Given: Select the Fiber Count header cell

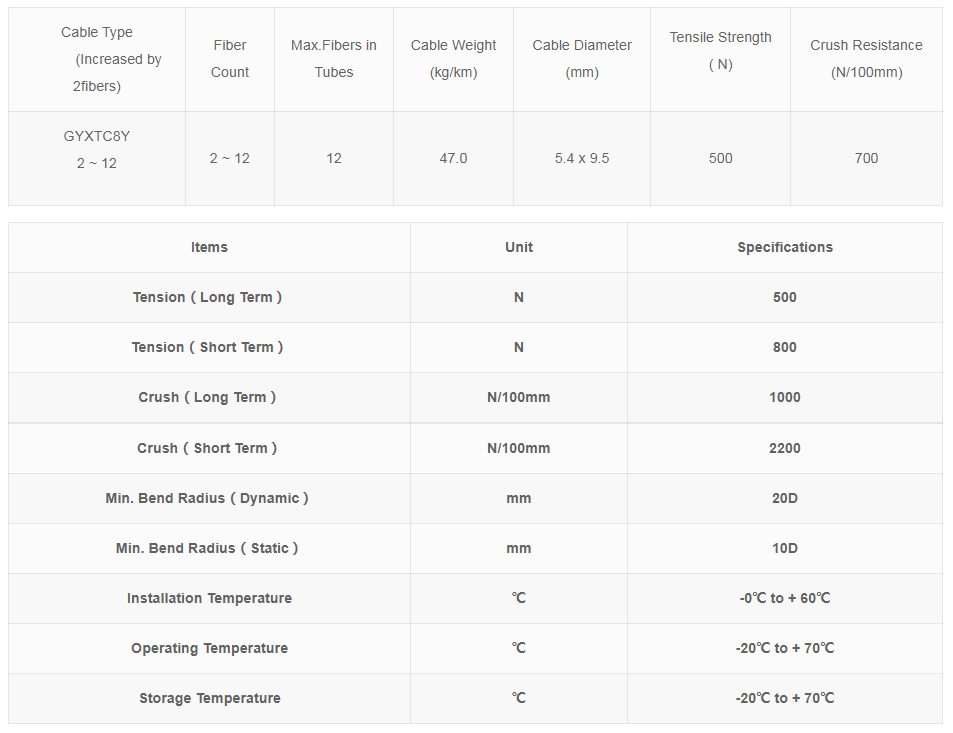Looking at the screenshot, I should coord(229,59).
